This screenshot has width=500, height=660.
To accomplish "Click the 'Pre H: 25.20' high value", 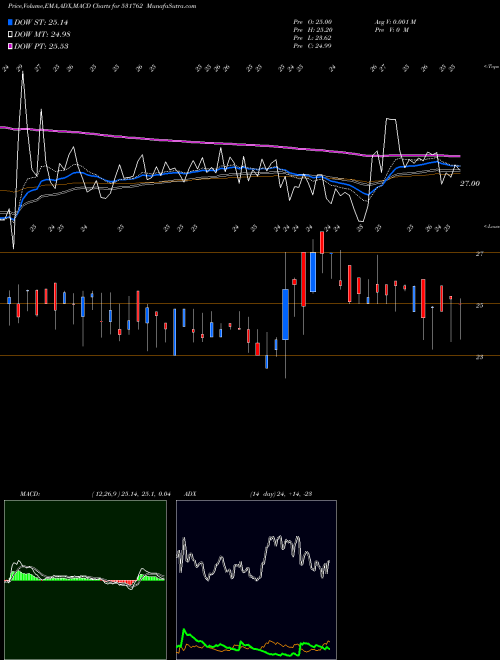I will (312, 30).
